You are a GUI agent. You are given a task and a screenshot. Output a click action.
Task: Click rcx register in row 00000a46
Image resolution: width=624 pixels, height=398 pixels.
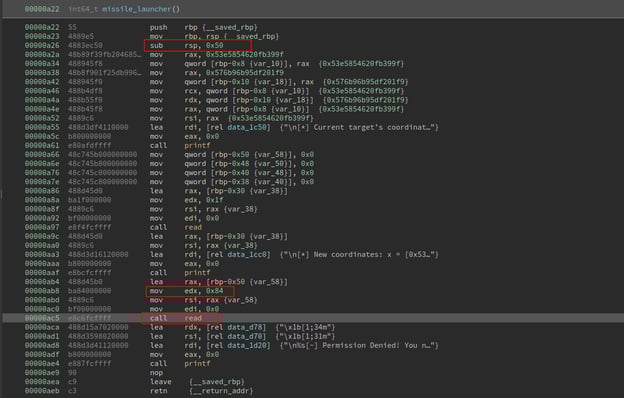(x=190, y=91)
